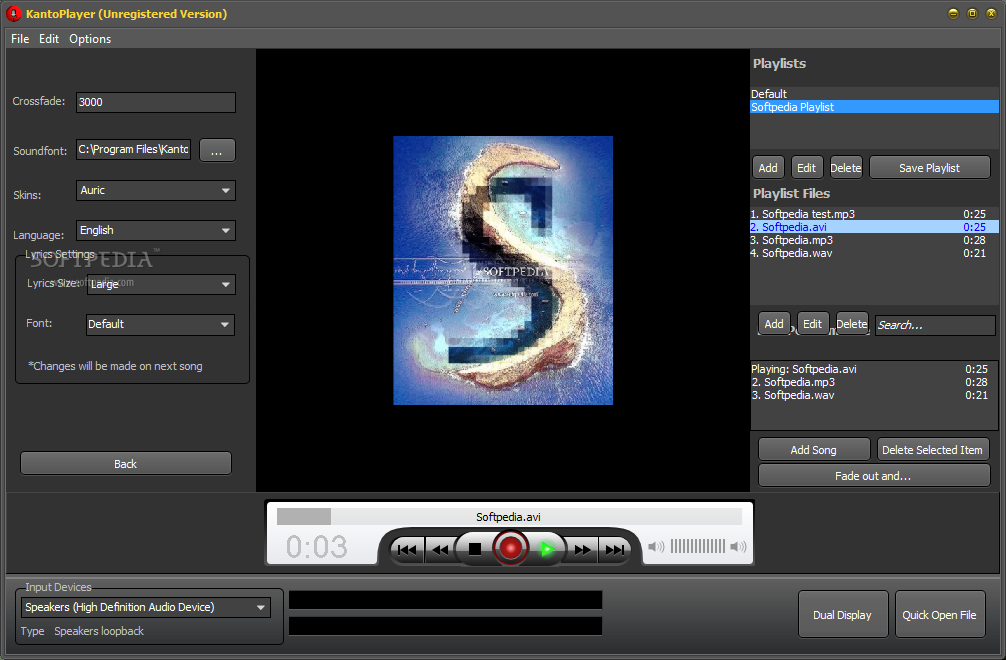Rewind the current track

[440, 550]
